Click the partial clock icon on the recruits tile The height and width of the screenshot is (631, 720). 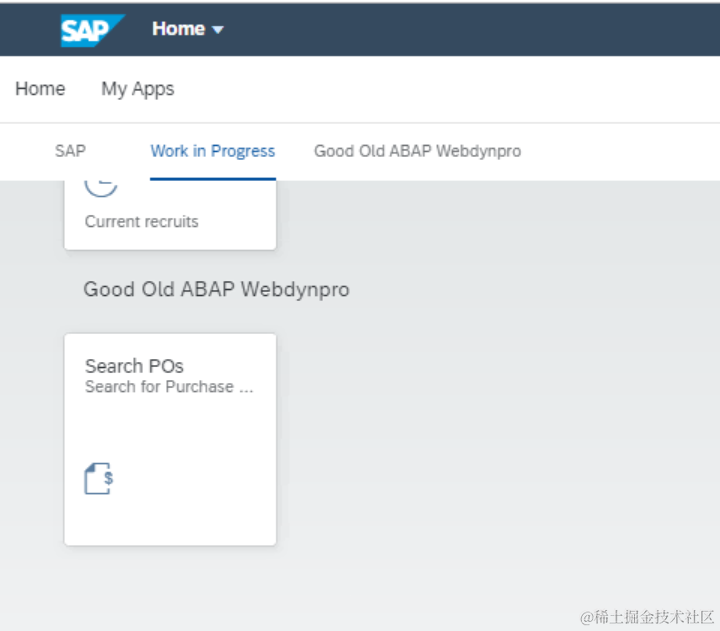coord(101,188)
